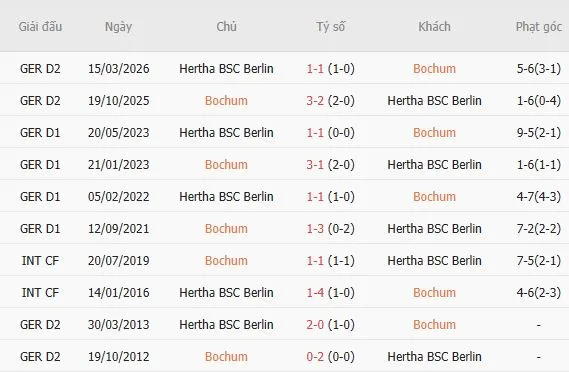569x372 pixels.
Task: Select INT CF league on 14/01/2016 row
Action: [x=40, y=293]
